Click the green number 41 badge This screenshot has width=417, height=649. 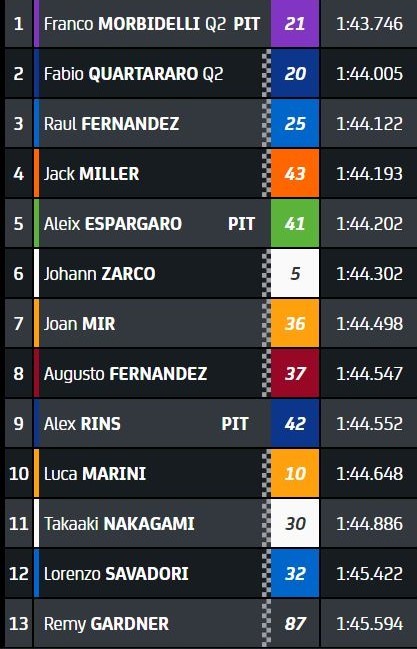pos(295,224)
